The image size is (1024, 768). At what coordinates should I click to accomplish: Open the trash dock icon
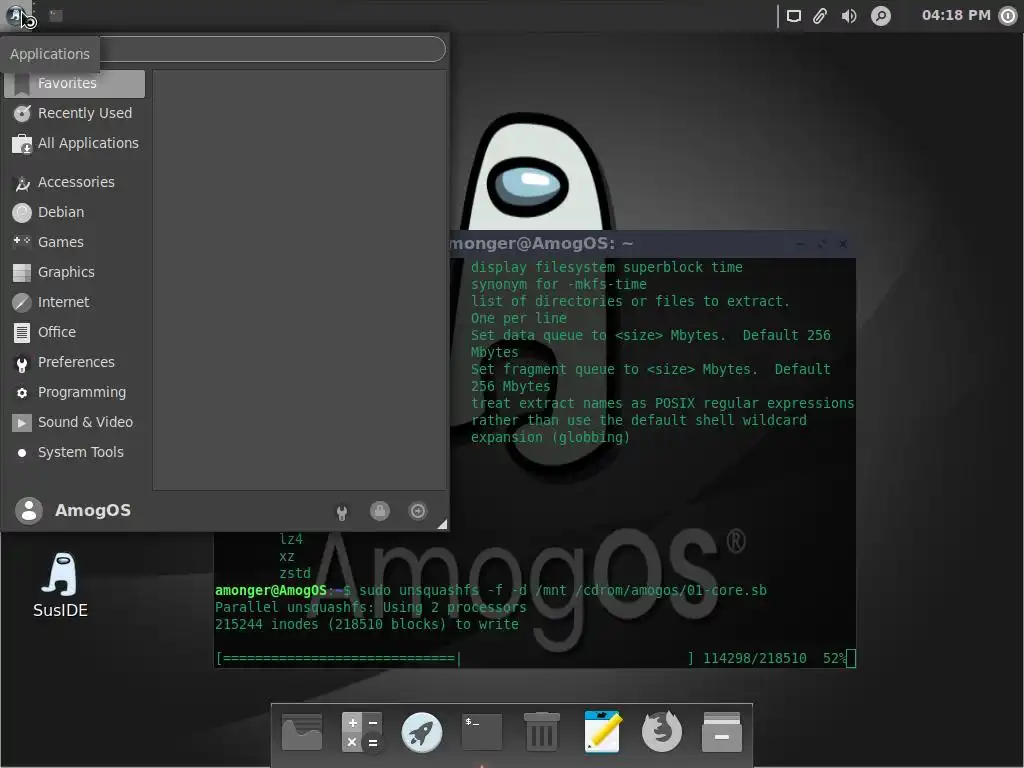(x=542, y=732)
